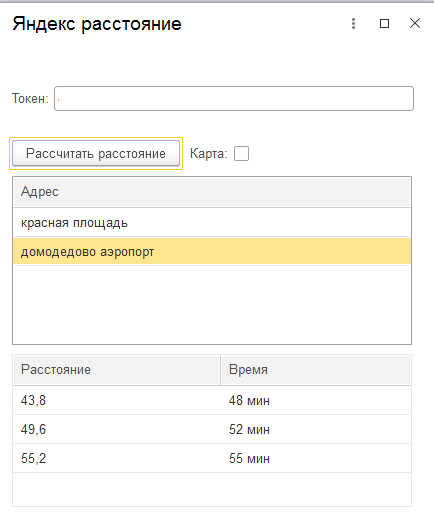The image size is (434, 519).
Task: Sort by the Расстояние column header
Action: [x=116, y=370]
